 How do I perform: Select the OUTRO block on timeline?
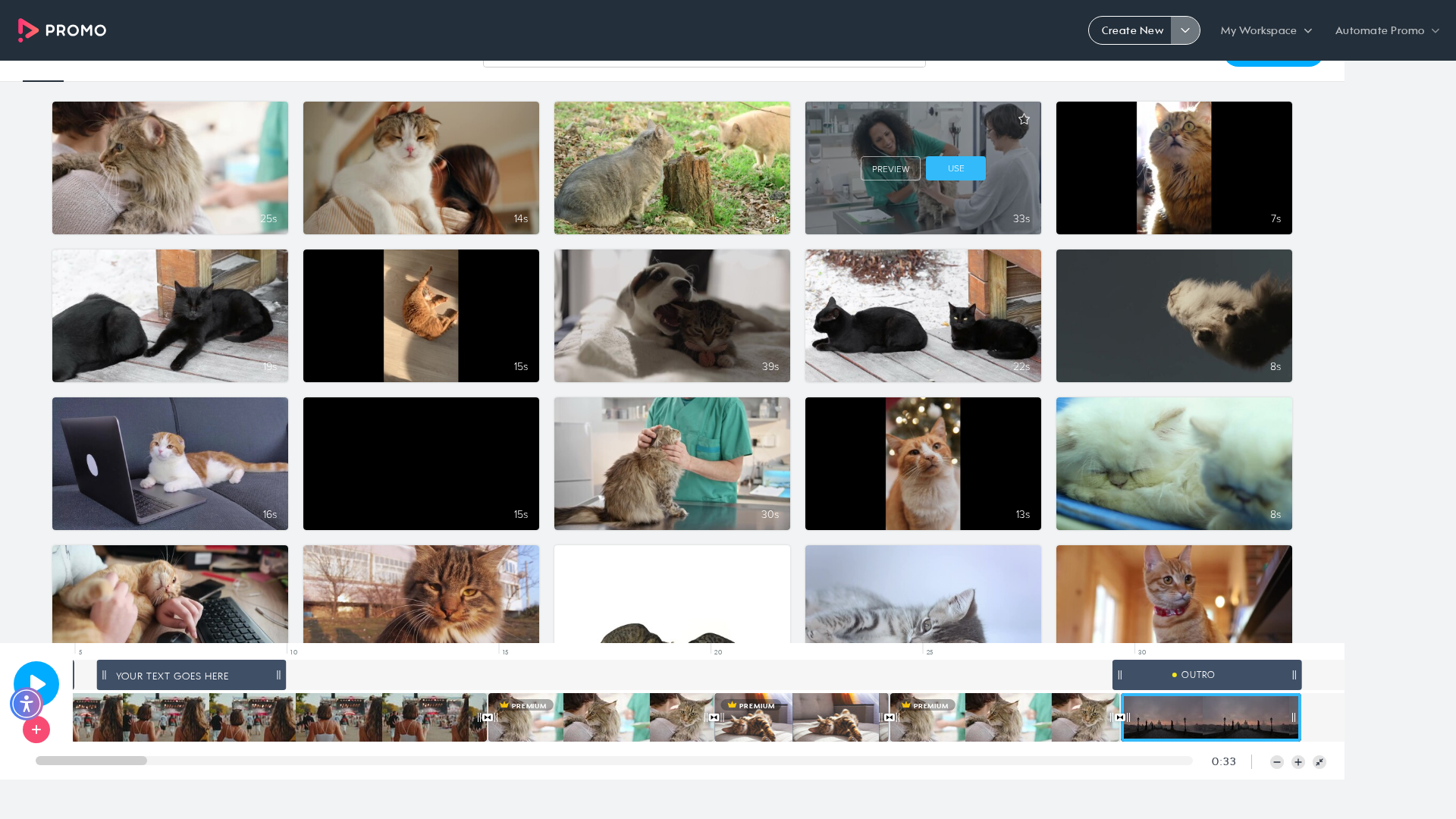pos(1207,675)
